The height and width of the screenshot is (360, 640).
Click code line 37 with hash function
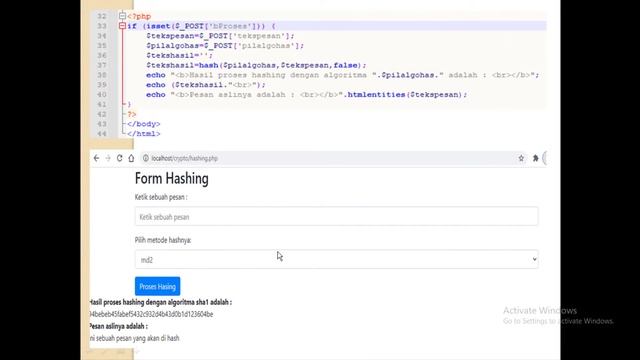256,65
